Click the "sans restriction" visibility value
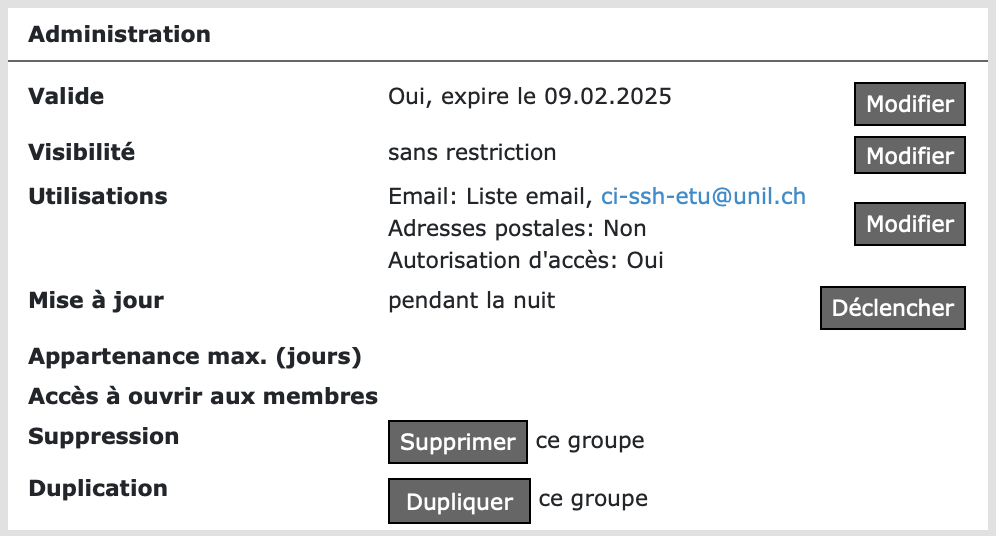Image resolution: width=996 pixels, height=536 pixels. [x=472, y=153]
